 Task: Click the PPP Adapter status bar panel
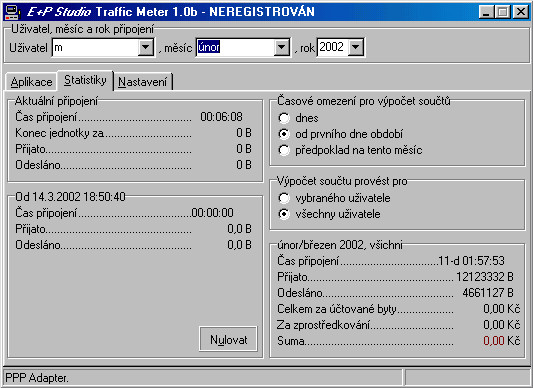click(203, 378)
